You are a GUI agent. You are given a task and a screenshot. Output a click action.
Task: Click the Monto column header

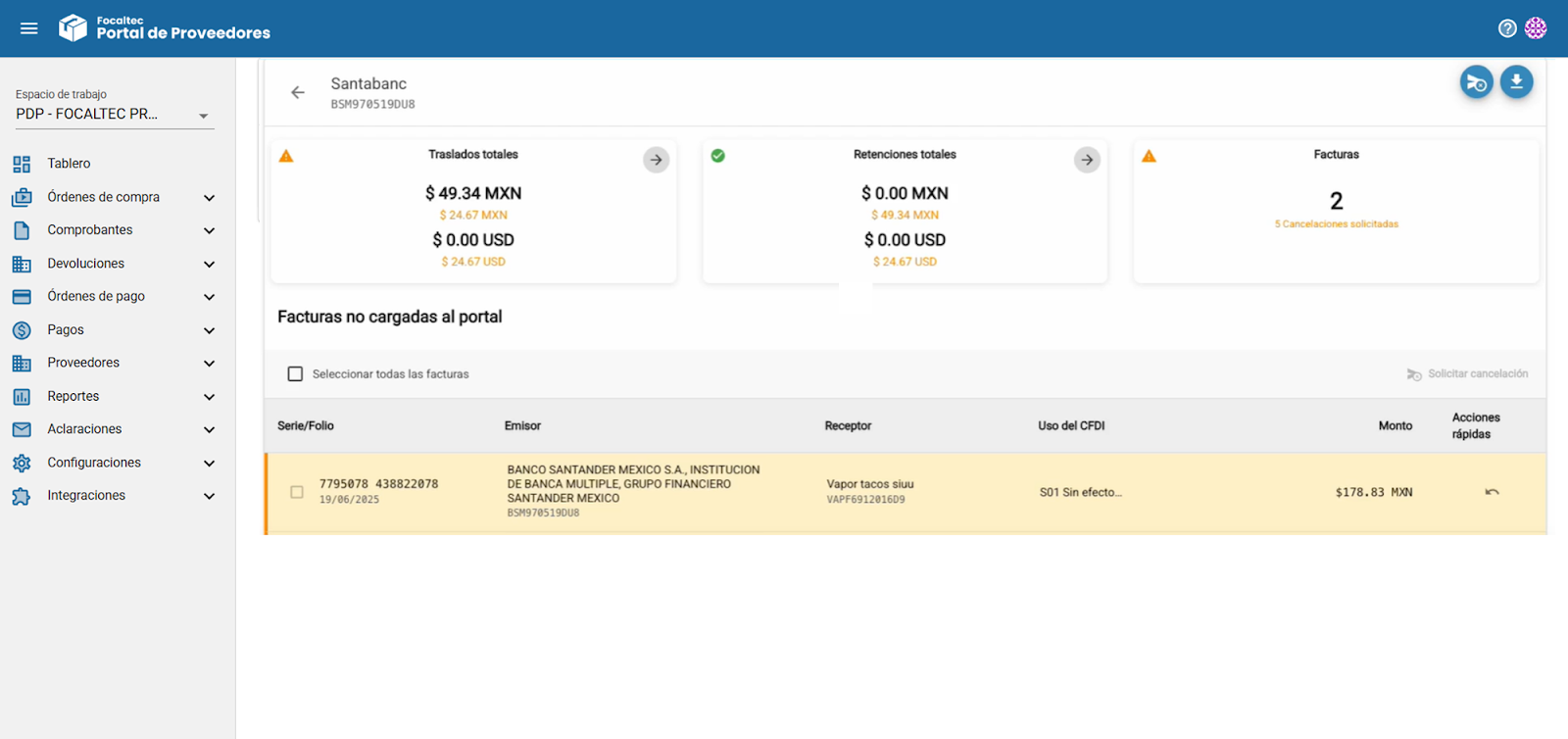click(x=1396, y=426)
